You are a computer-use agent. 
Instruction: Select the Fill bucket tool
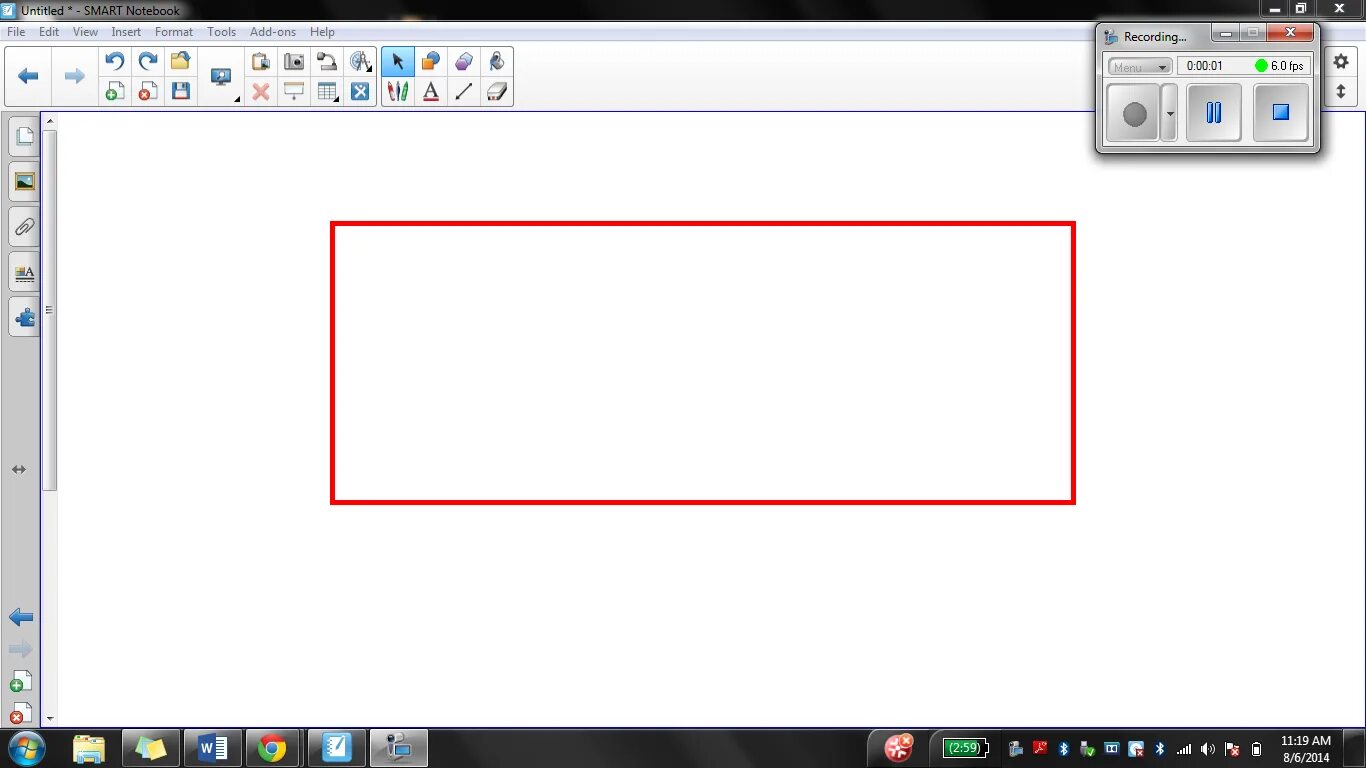(497, 61)
